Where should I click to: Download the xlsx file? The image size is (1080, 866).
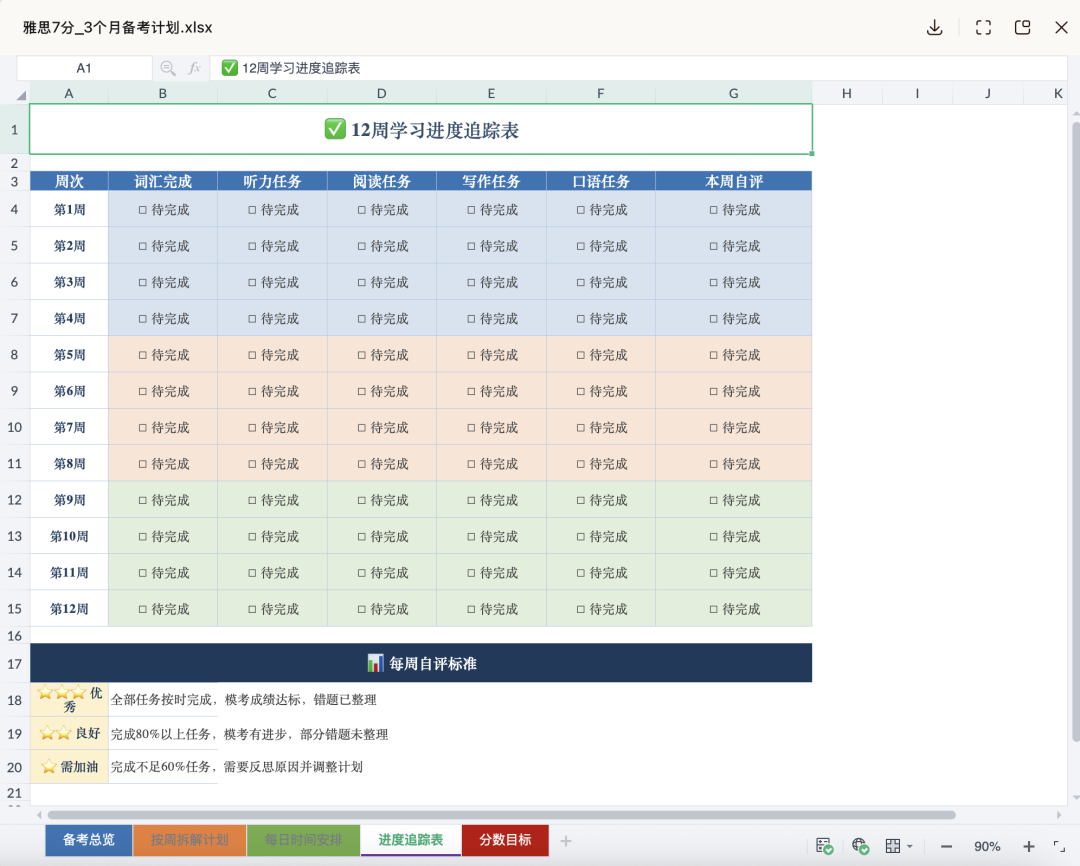(x=934, y=28)
